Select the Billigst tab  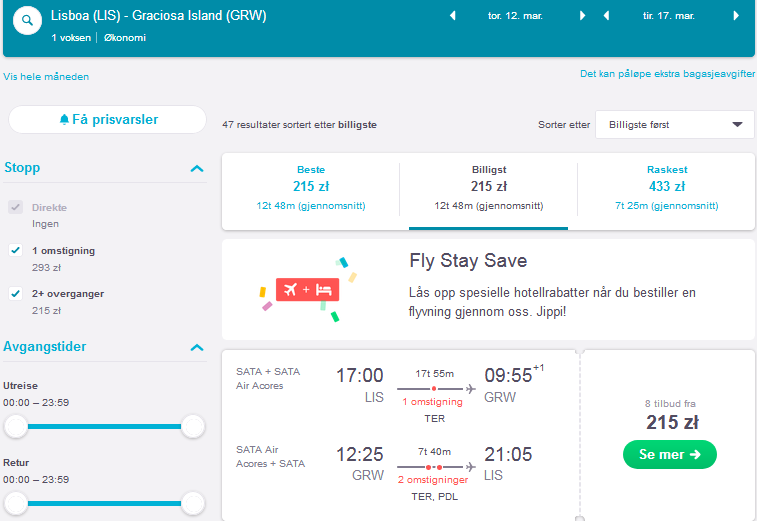click(489, 187)
